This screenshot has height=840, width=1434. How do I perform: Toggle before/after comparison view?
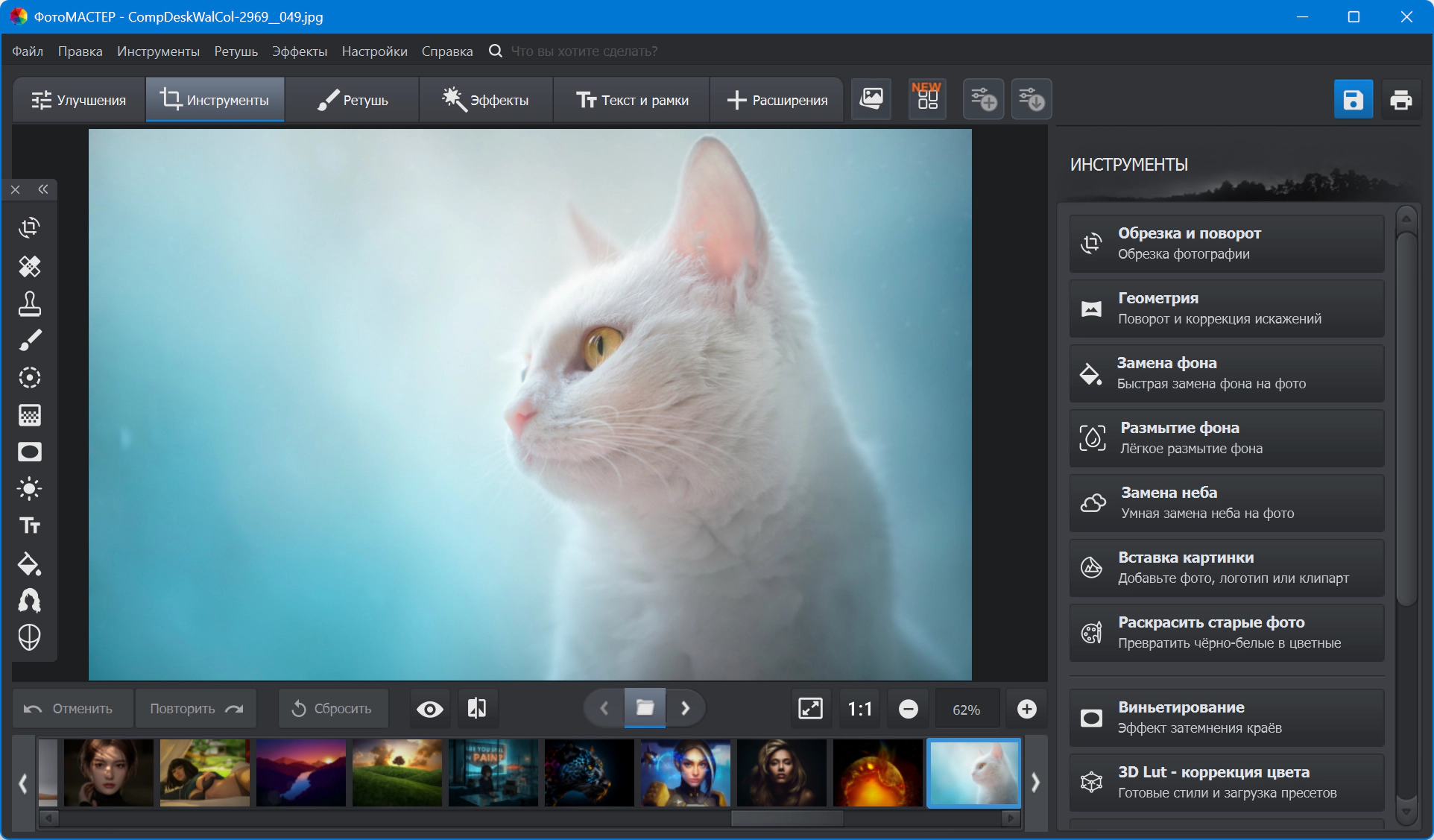point(477,709)
